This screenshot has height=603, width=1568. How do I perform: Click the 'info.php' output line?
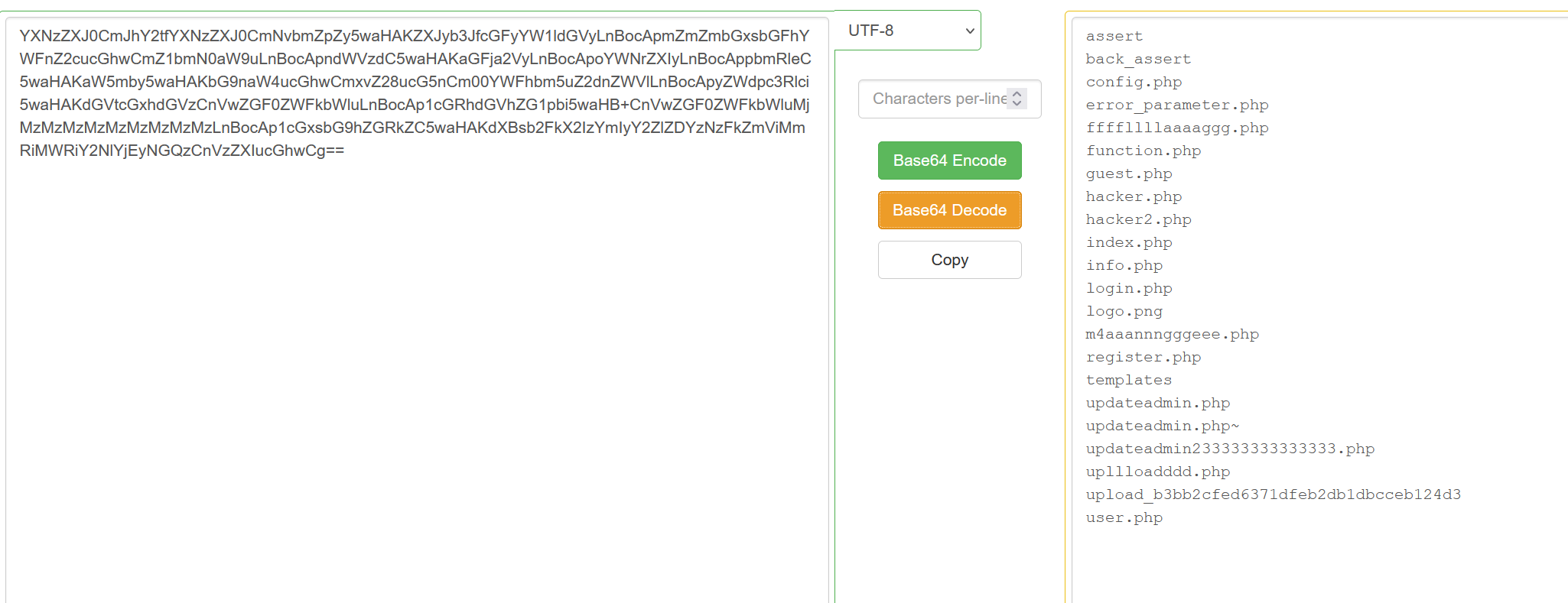click(x=1124, y=265)
